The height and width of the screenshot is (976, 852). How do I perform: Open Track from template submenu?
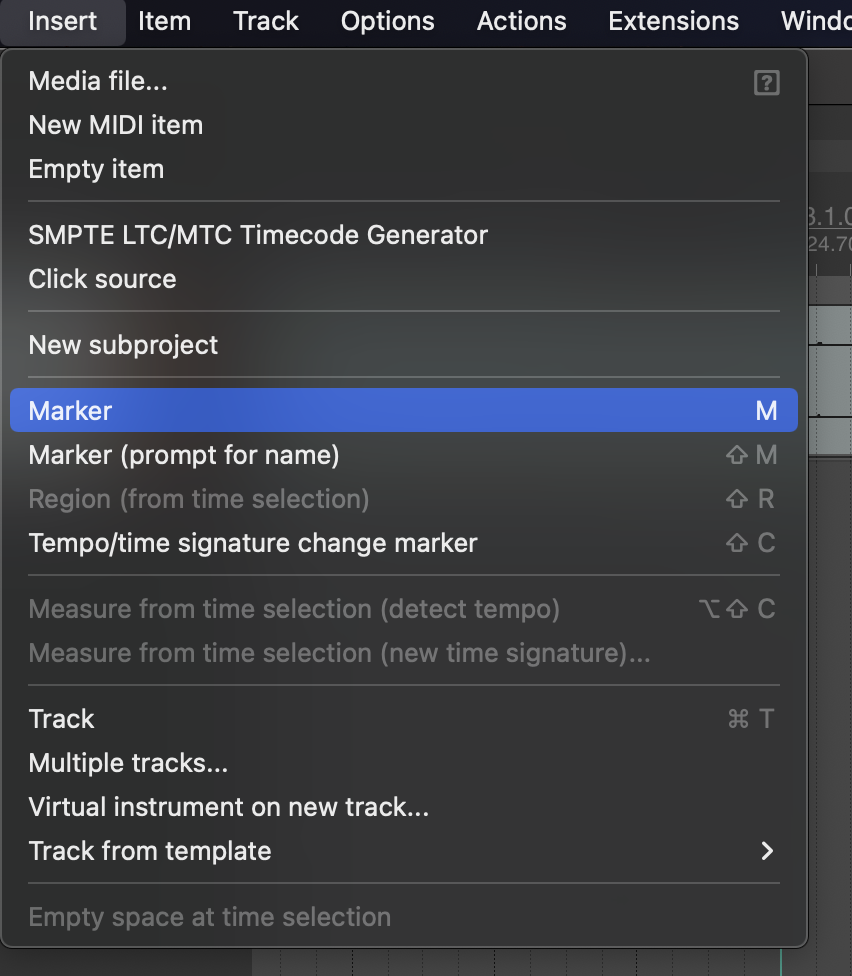click(x=404, y=851)
